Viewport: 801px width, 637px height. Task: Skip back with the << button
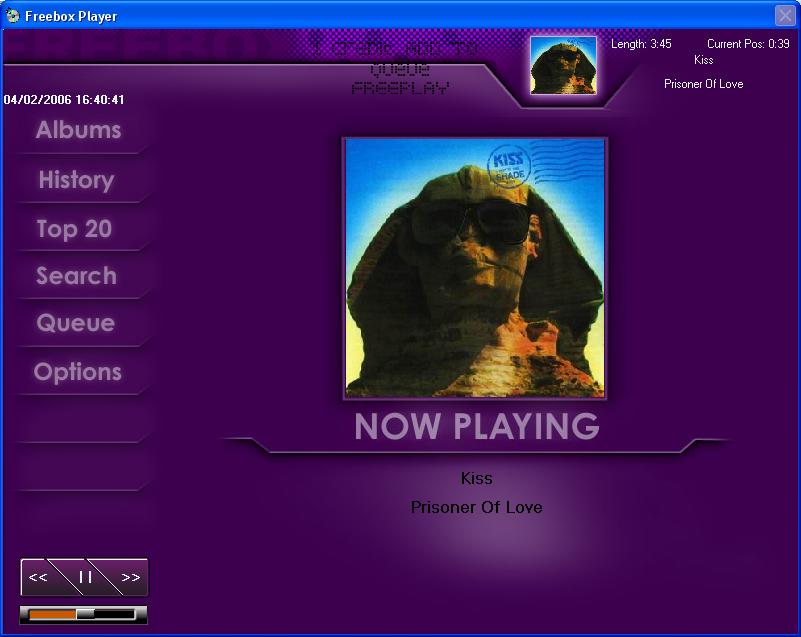[x=38, y=577]
